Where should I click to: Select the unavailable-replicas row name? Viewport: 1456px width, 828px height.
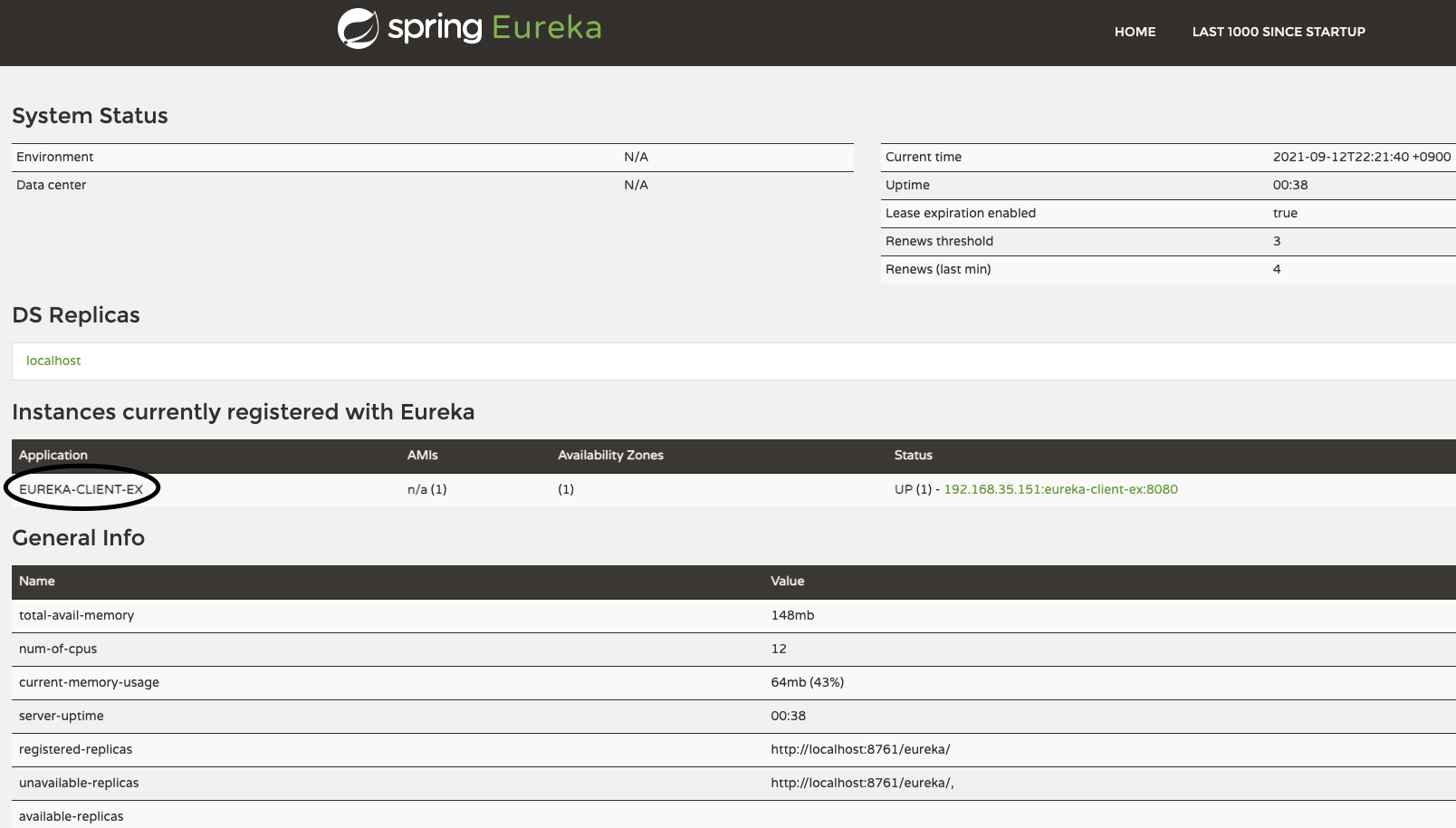pyautogui.click(x=79, y=783)
